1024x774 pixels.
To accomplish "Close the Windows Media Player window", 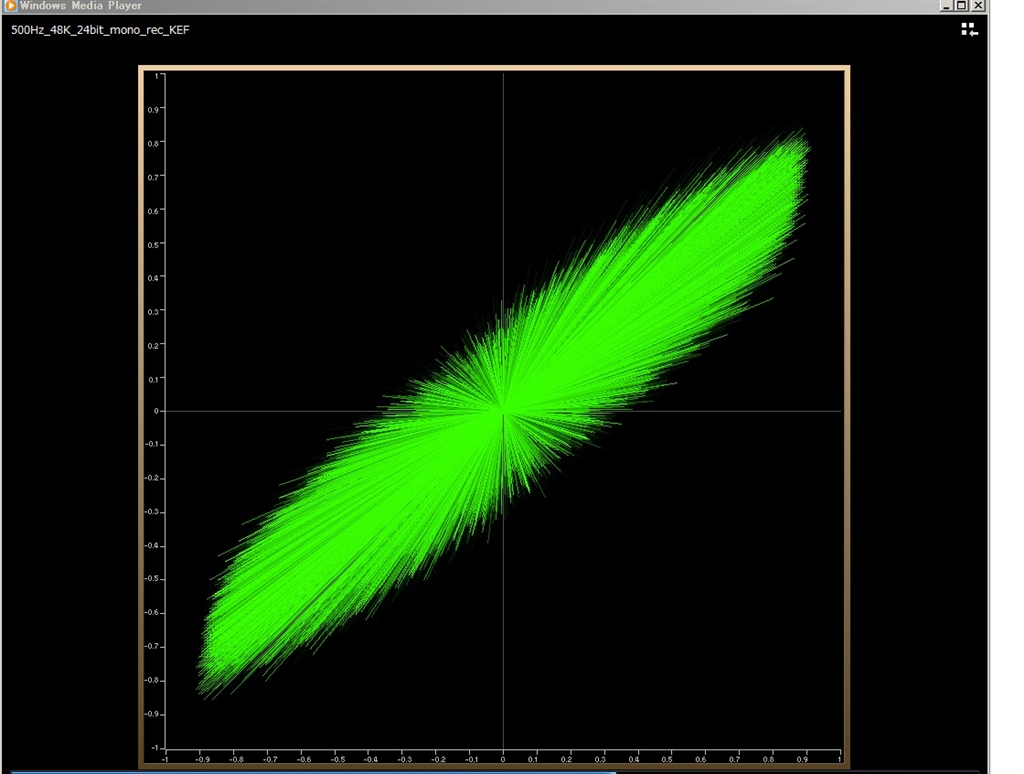I will 978,6.
